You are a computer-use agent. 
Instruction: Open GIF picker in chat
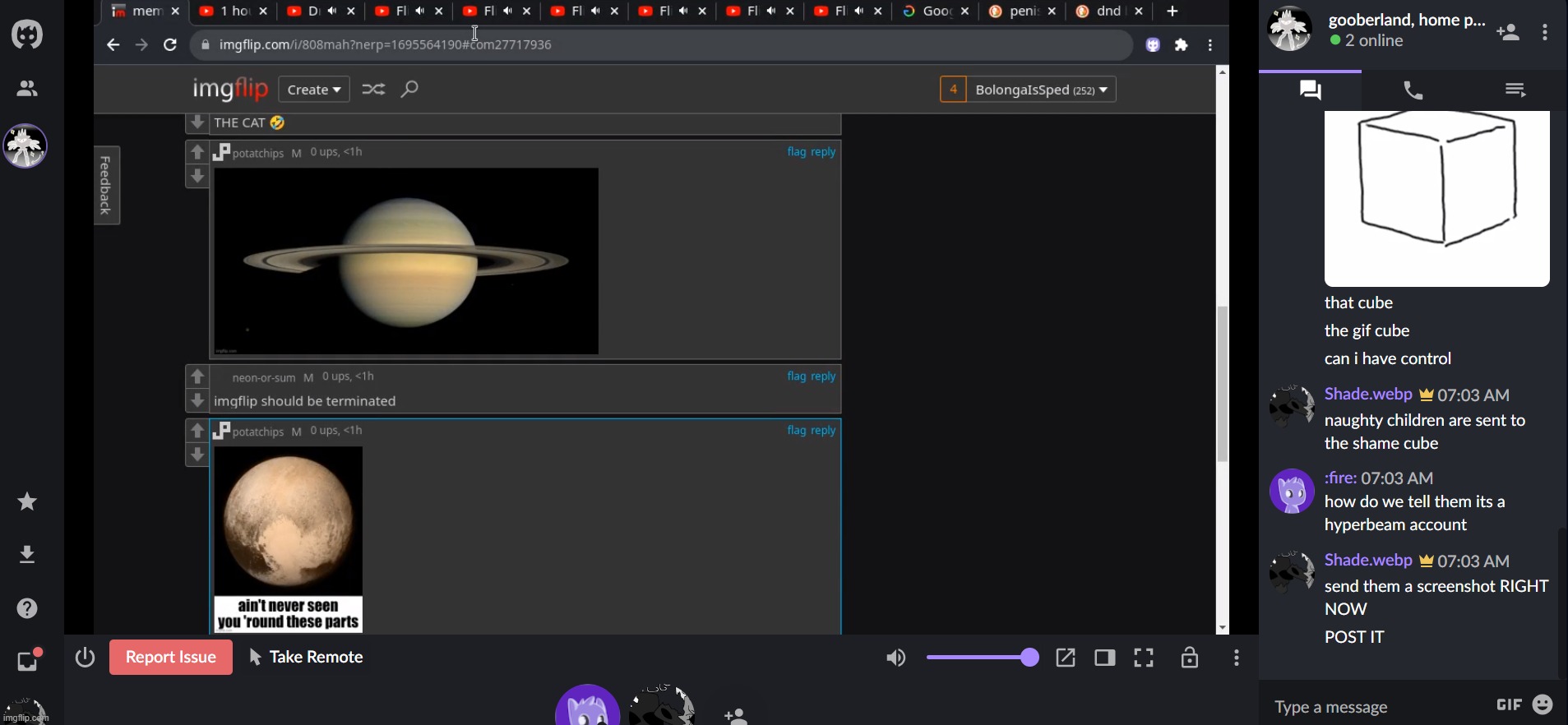1509,705
